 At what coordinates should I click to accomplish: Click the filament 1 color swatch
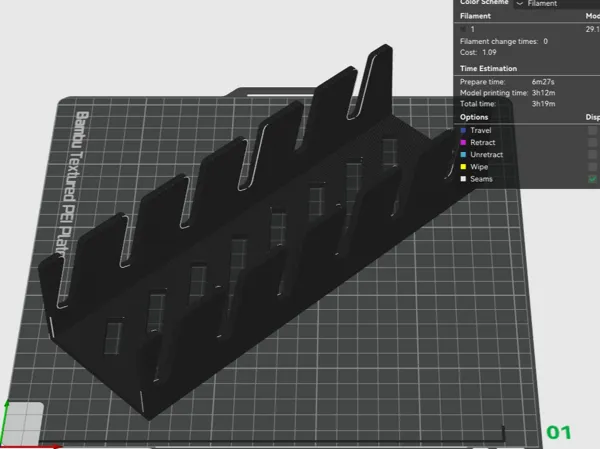(x=463, y=29)
